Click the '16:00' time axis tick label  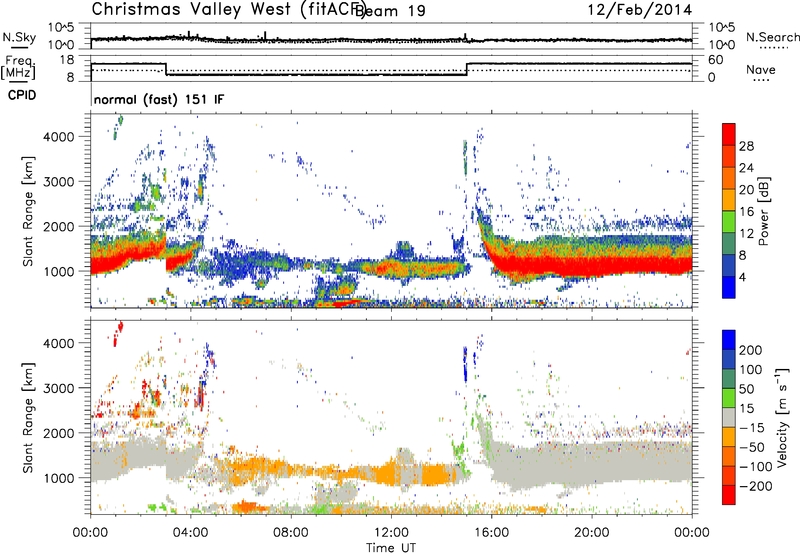[491, 533]
